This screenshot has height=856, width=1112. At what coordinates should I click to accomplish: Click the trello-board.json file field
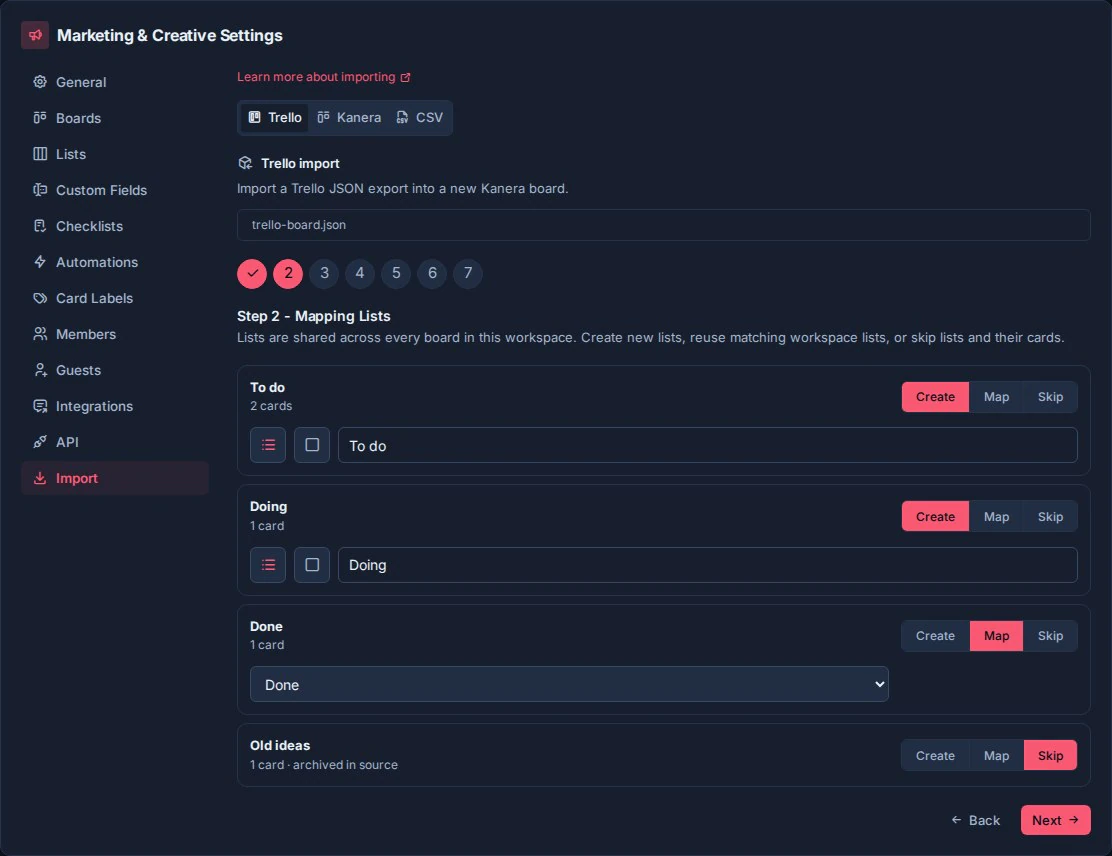pyautogui.click(x=663, y=225)
